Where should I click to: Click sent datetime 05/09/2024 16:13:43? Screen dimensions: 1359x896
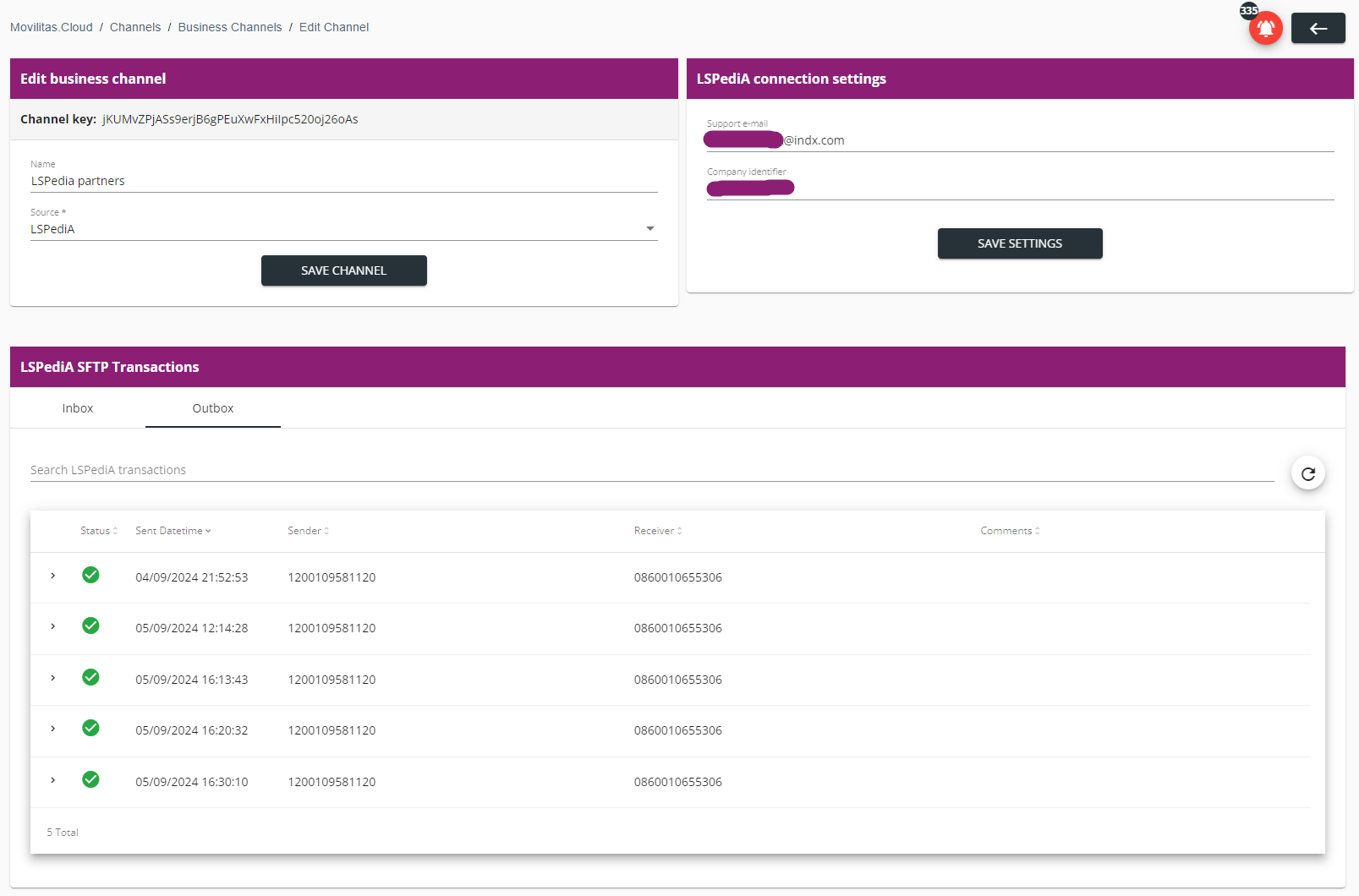point(192,680)
